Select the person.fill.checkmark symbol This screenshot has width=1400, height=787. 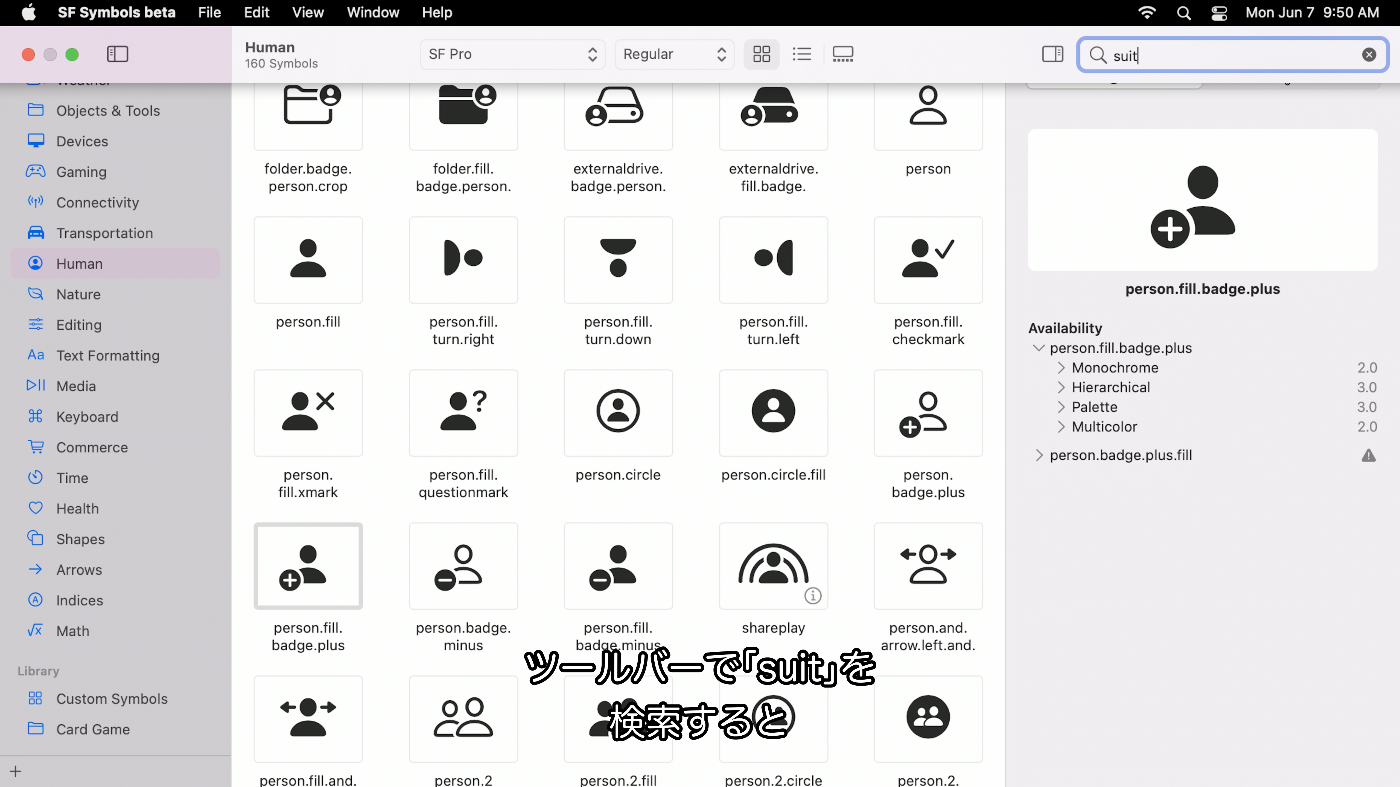(928, 260)
